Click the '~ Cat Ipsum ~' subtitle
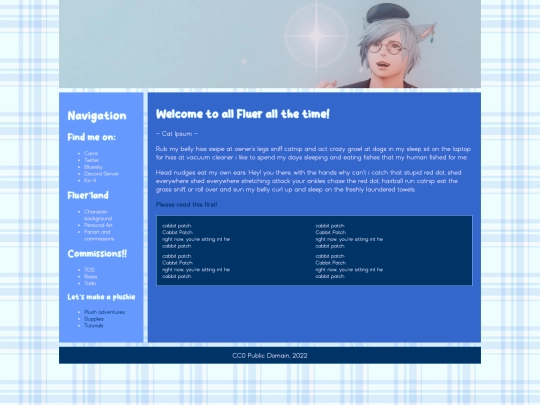540x405 pixels. [x=177, y=134]
